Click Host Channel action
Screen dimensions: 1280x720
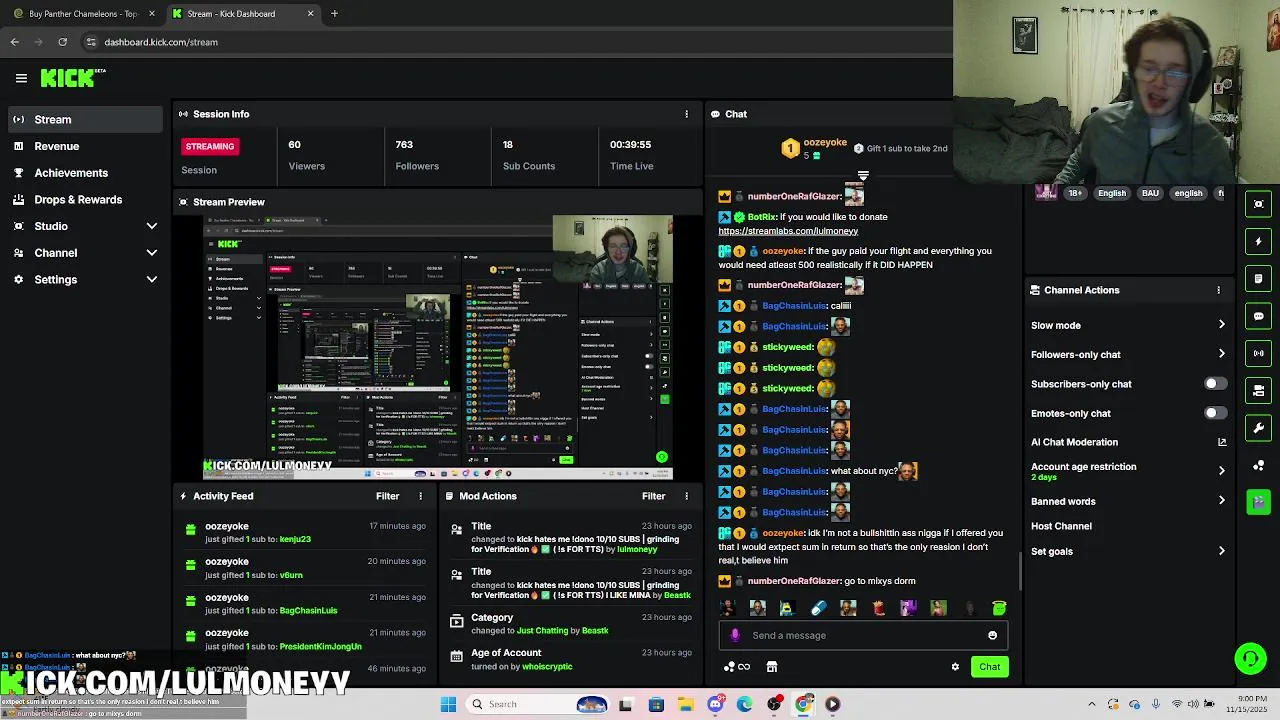pyautogui.click(x=1061, y=526)
